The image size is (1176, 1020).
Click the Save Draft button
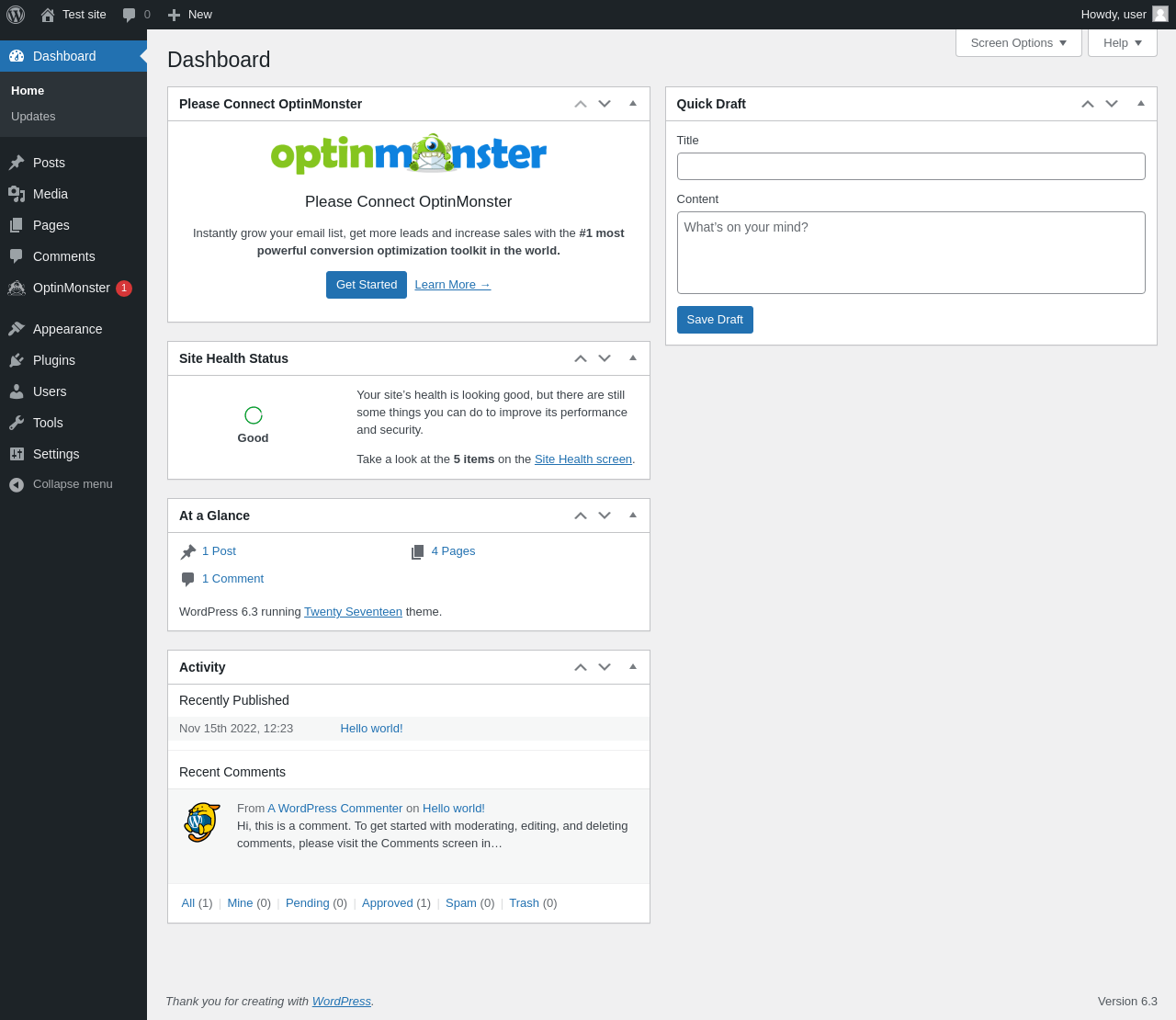[x=715, y=320]
